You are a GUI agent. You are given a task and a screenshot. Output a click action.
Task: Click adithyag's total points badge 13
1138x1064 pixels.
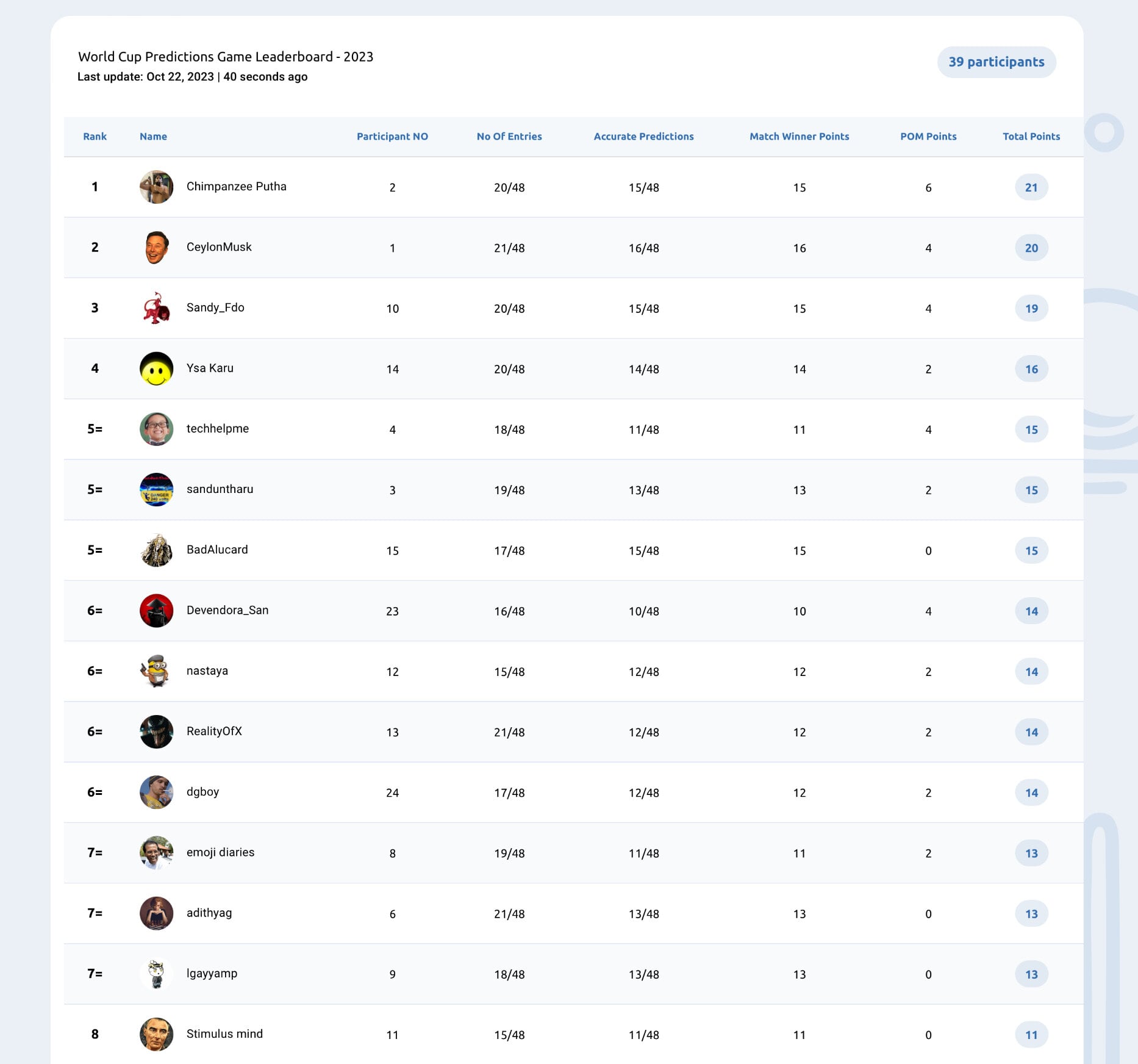(1031, 914)
